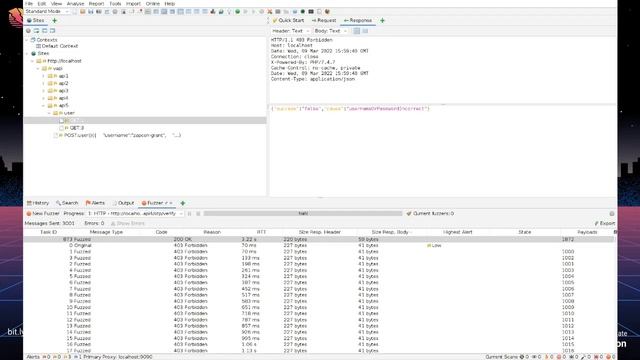
Task: Open the Header: Text dropdown
Action: click(291, 31)
